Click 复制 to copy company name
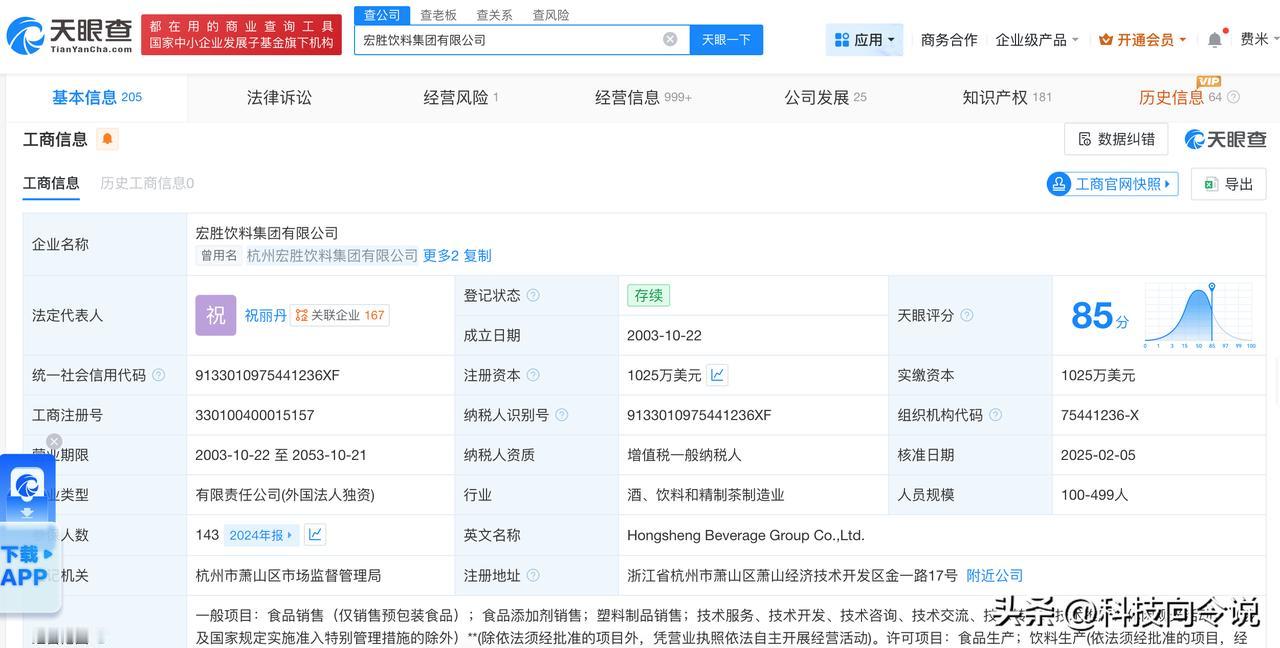Screen dimensions: 1280x648 click(477, 255)
